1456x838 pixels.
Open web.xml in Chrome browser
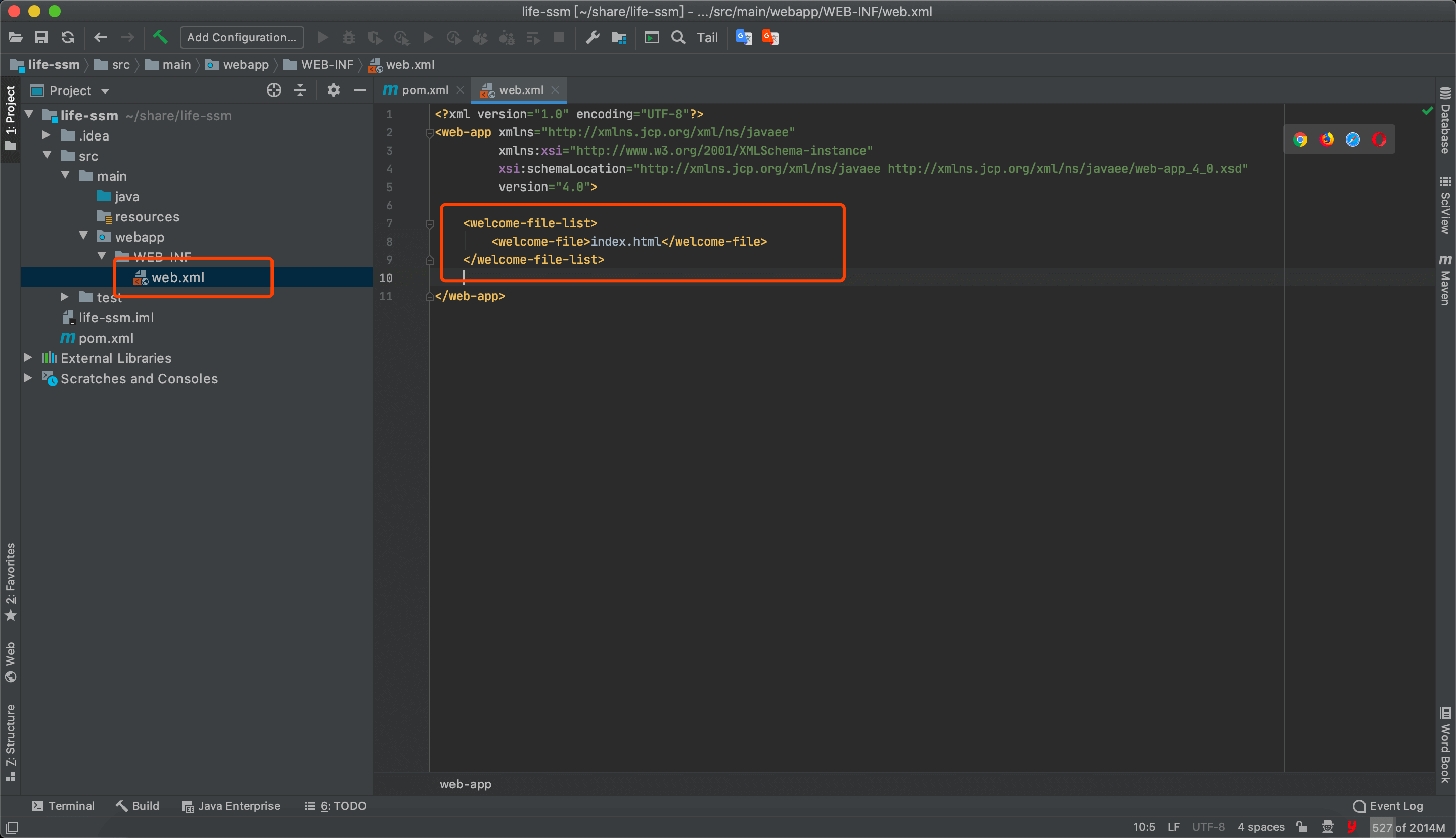coord(1300,140)
